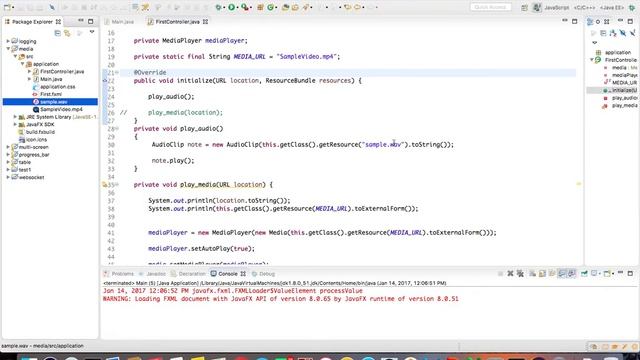640x360 pixels.
Task: Toggle Show Console on Standard Error
Action: [572, 273]
